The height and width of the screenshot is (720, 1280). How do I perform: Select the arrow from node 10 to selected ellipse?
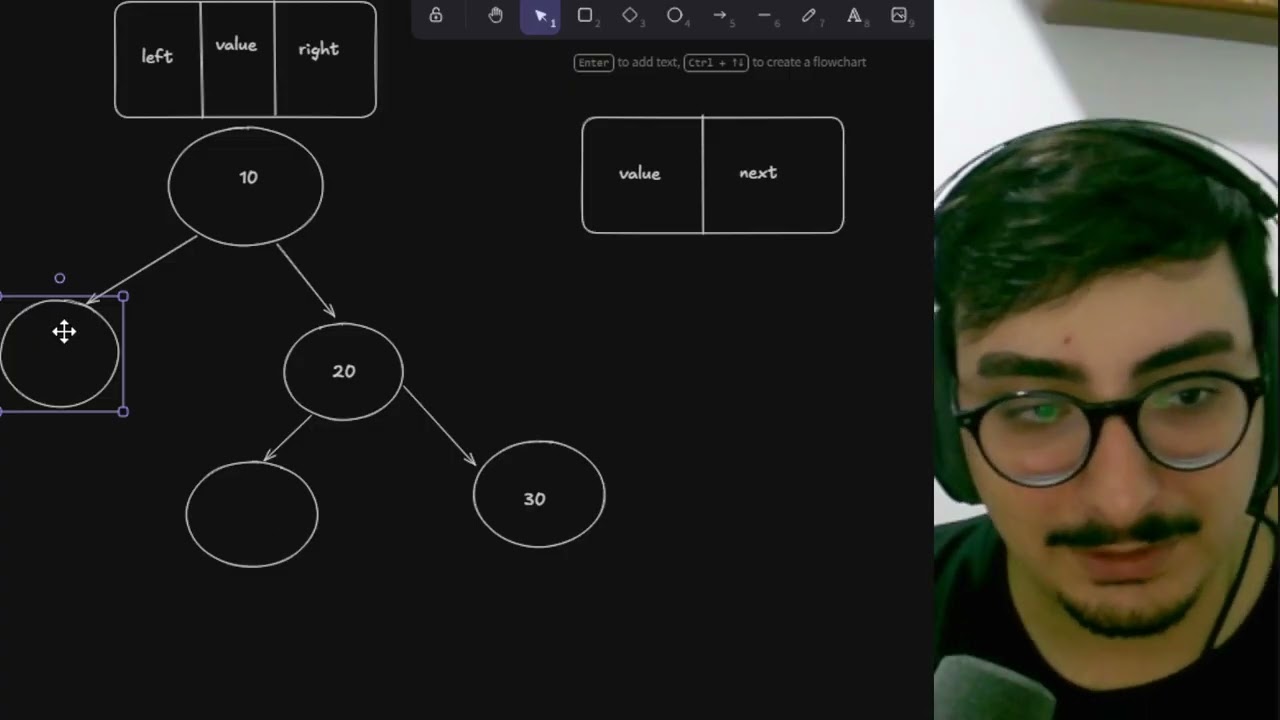click(x=142, y=269)
